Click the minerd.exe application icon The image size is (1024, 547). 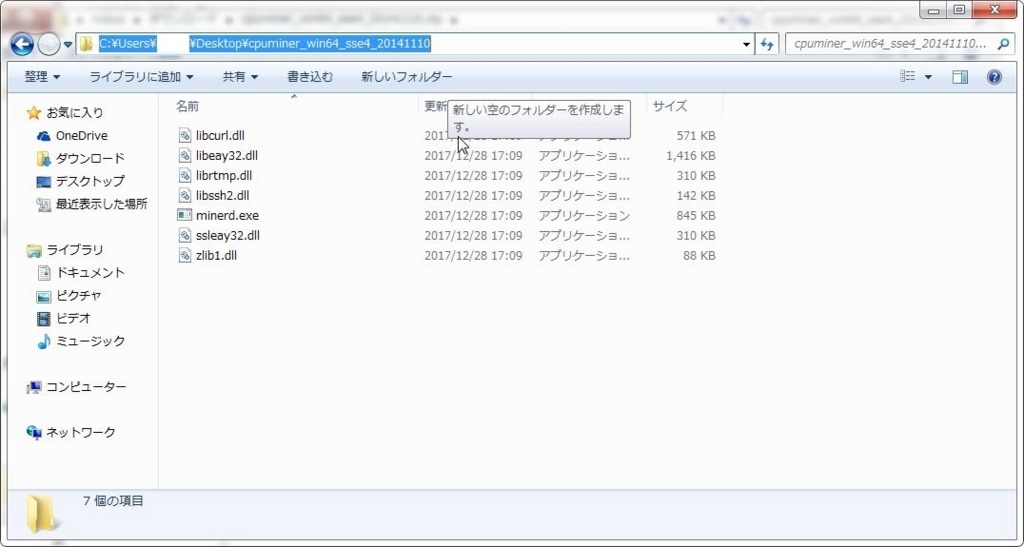click(185, 215)
